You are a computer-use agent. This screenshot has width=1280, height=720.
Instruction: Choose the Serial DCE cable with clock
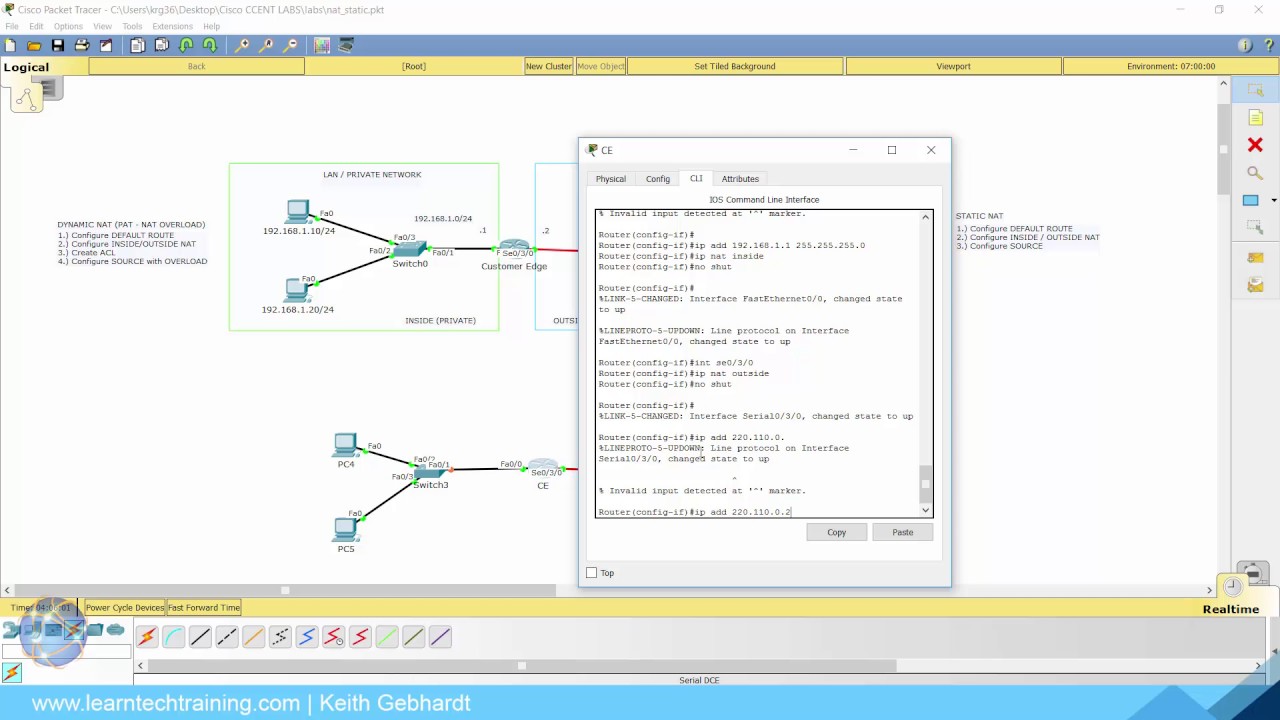tap(334, 637)
